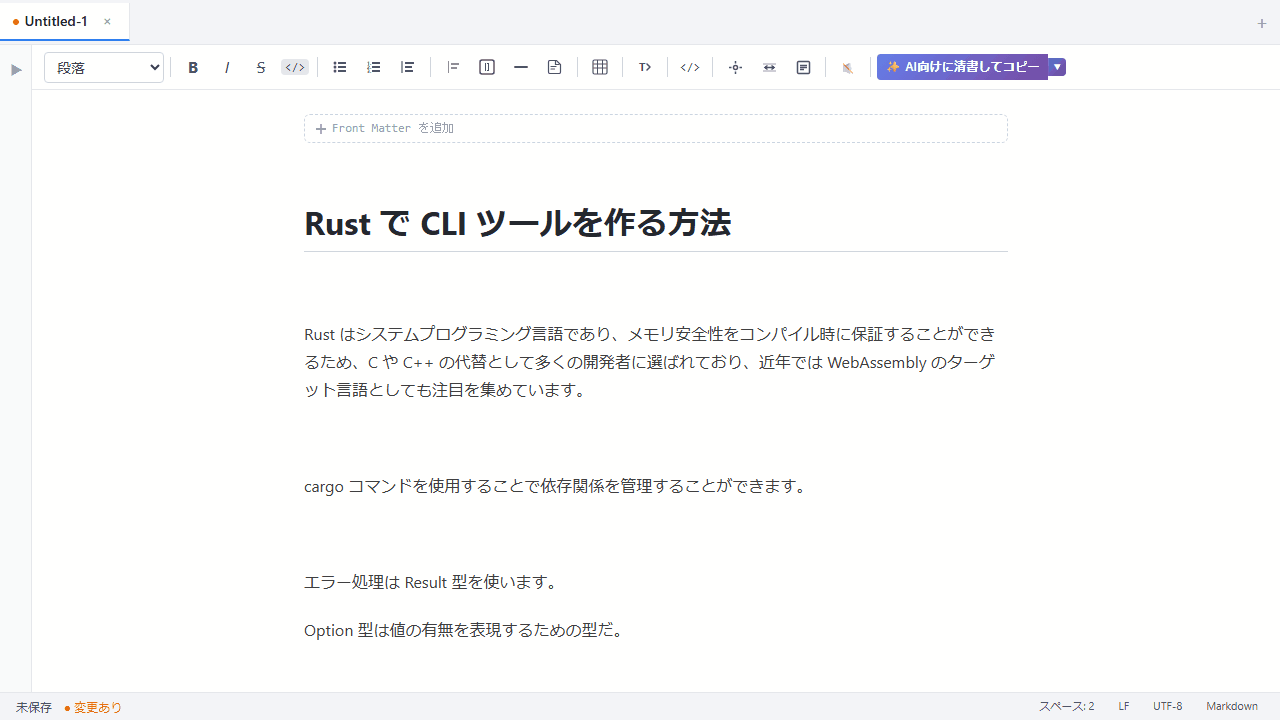Toggle strikethrough formatting
This screenshot has height=720, width=1280.
(x=261, y=67)
